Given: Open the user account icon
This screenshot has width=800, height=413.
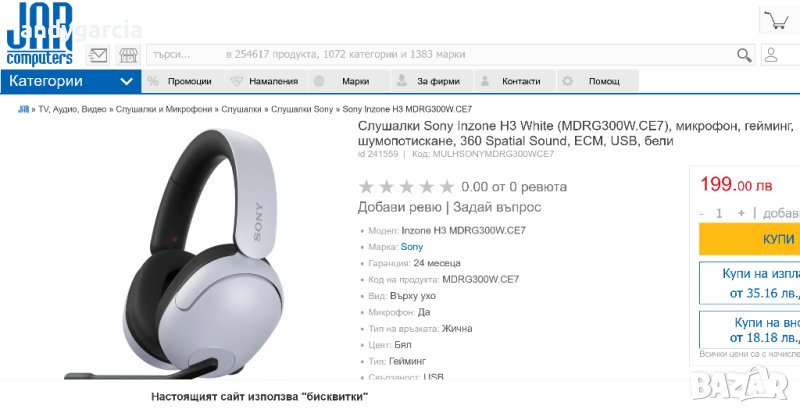Looking at the screenshot, I should click(771, 55).
